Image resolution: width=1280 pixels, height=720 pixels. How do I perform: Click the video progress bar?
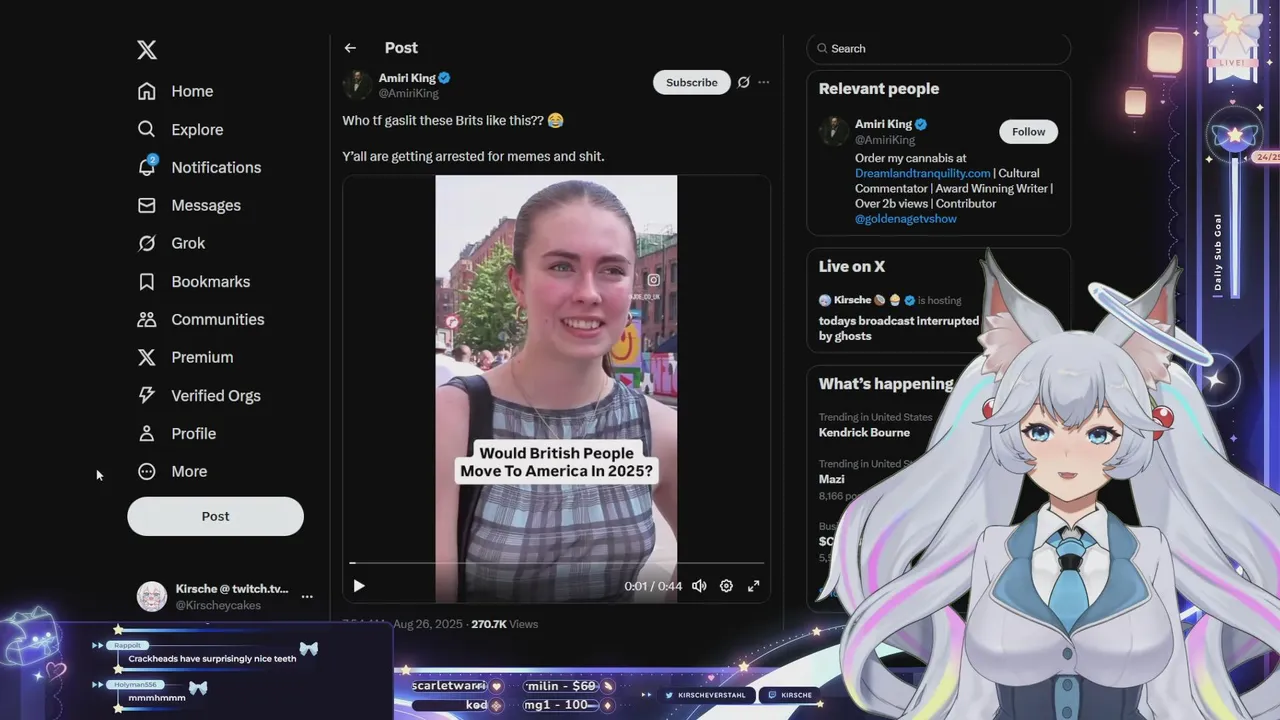[x=557, y=564]
